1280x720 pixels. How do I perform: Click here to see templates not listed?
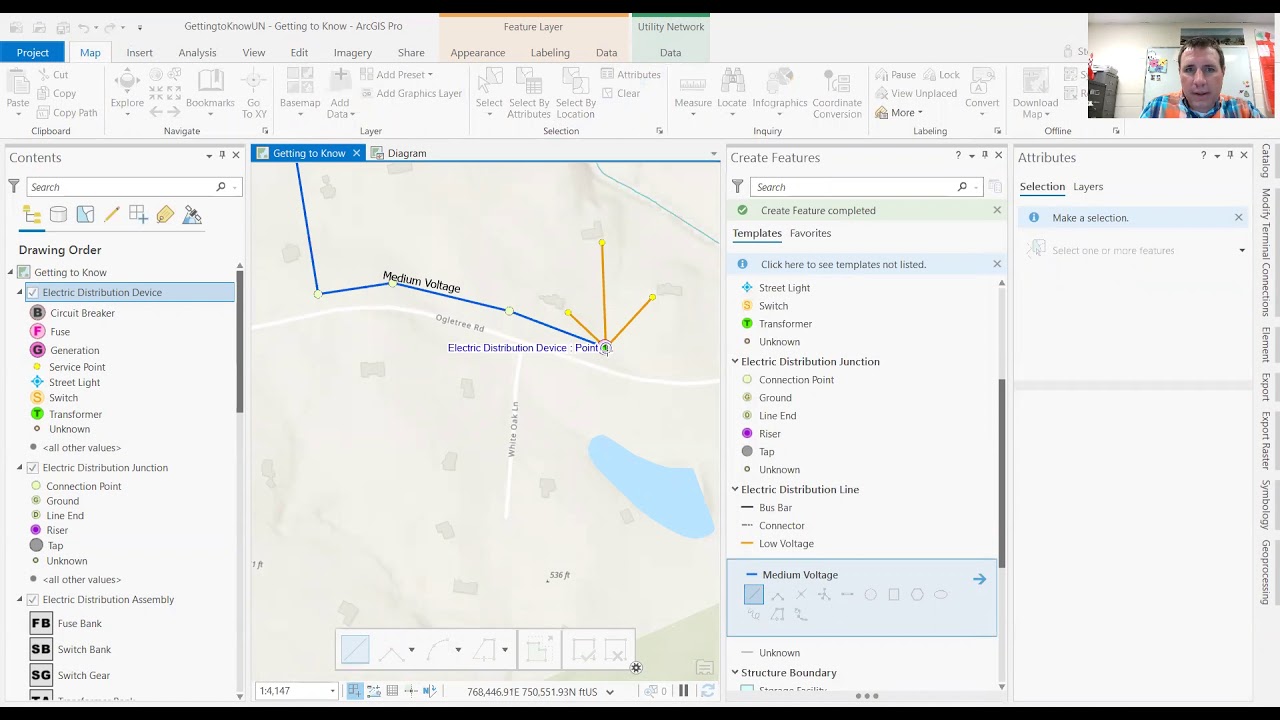pos(843,264)
